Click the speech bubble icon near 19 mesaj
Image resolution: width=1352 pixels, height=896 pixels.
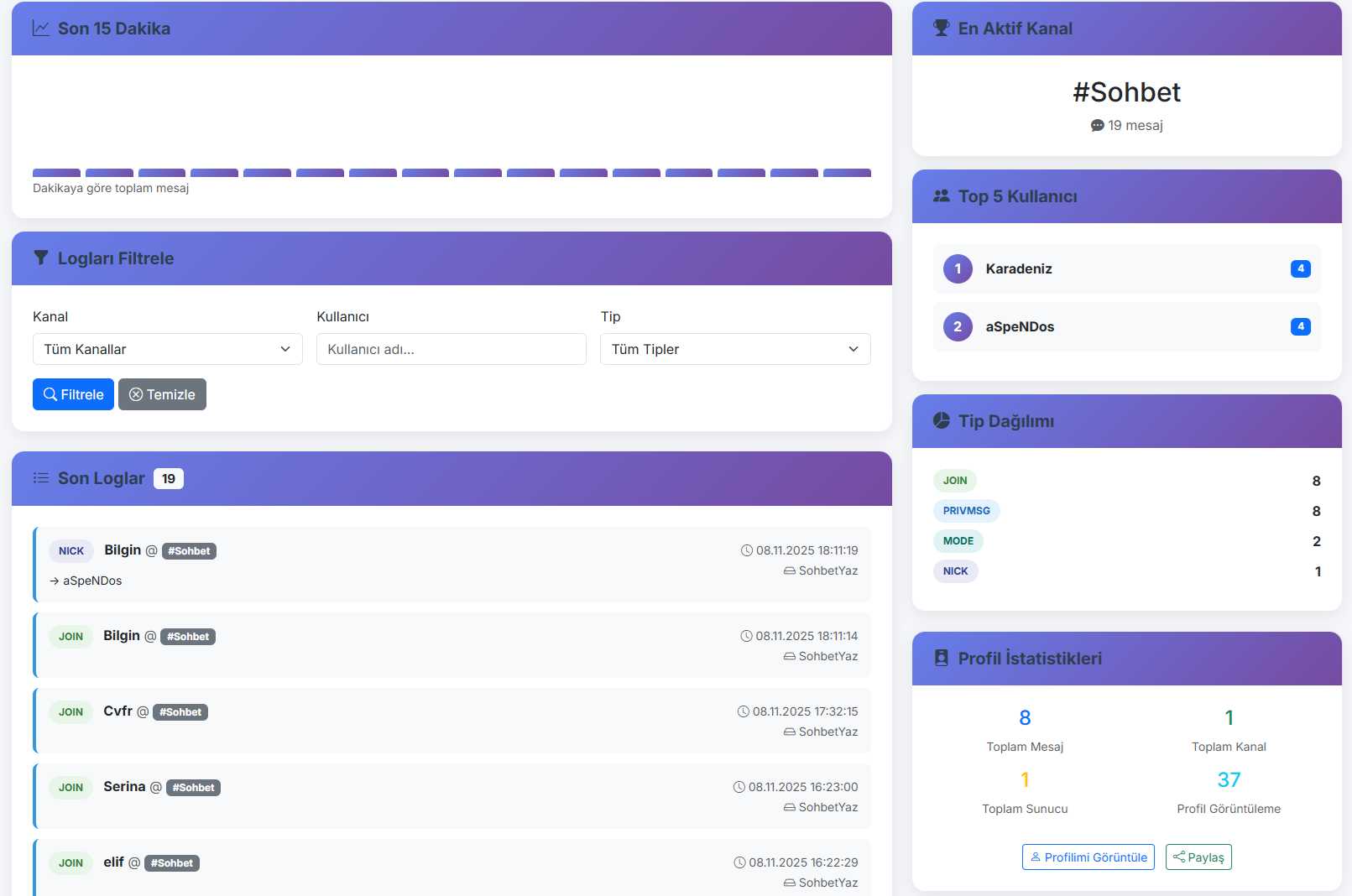point(1097,126)
